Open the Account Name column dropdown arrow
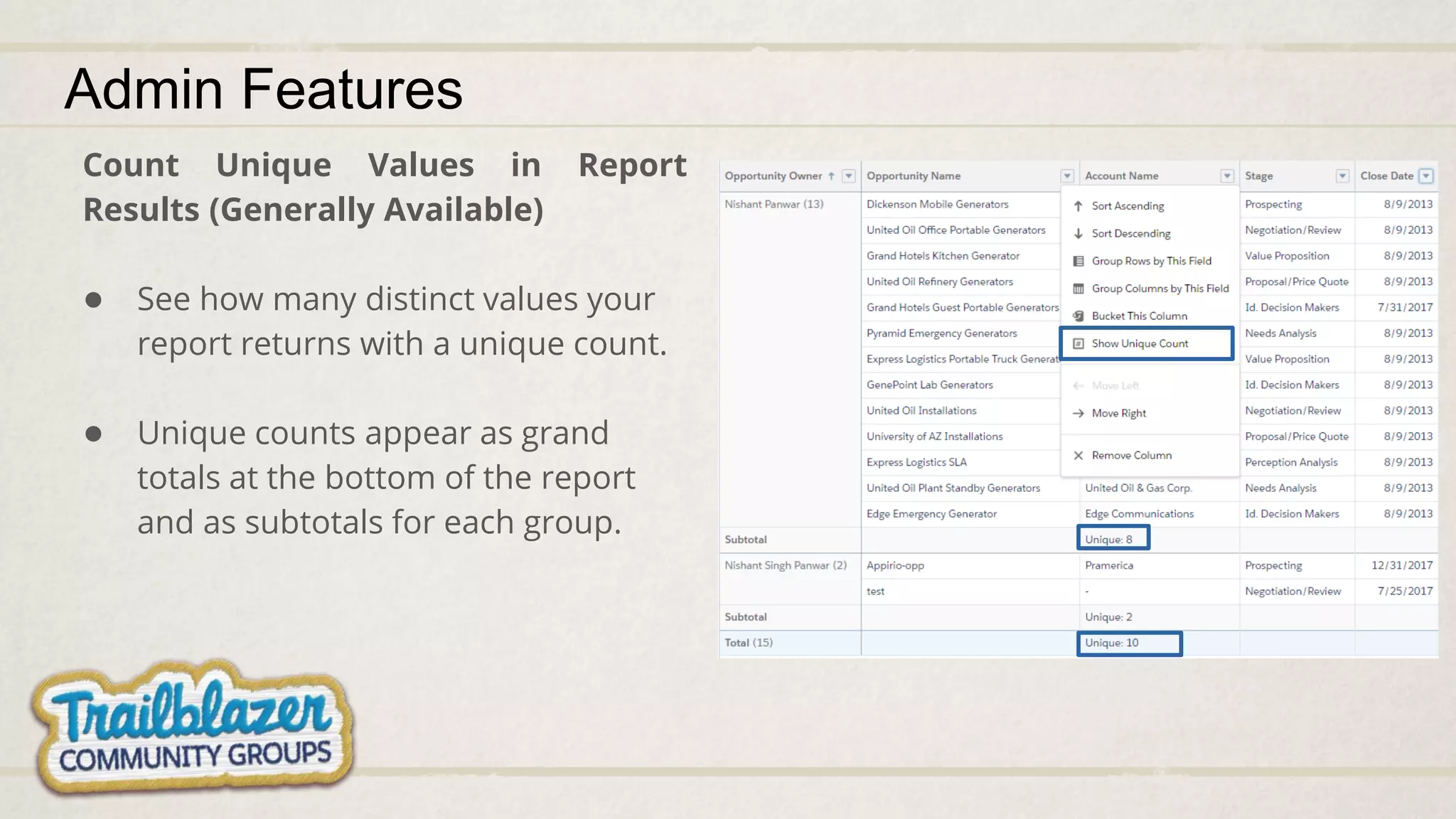Image resolution: width=1456 pixels, height=819 pixels. point(1227,176)
